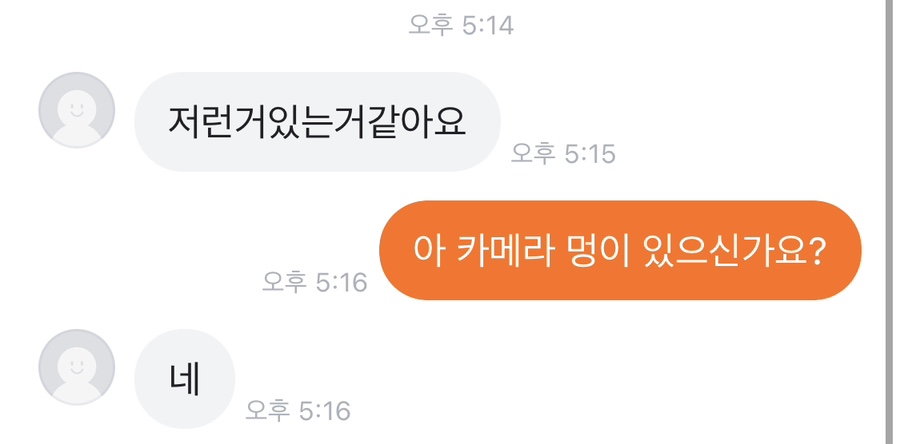Click the 오후 5:15 timestamp
Screen dimensions: 900x444
click(x=563, y=154)
